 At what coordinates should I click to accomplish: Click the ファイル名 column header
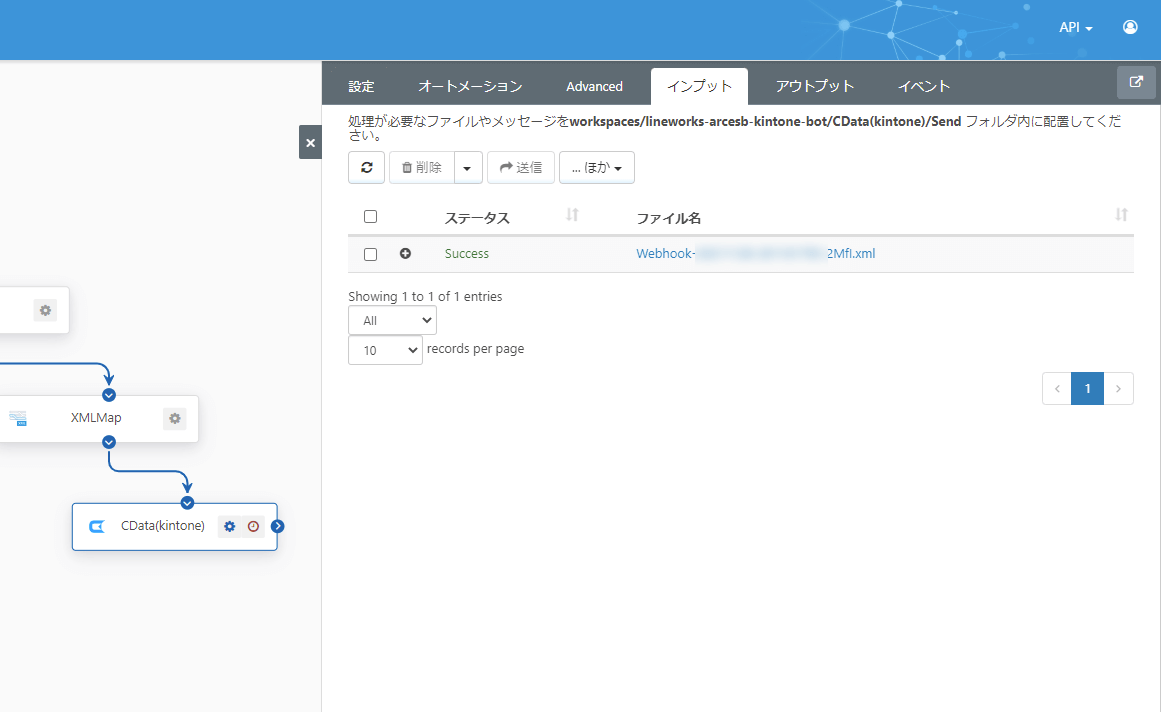(x=669, y=218)
